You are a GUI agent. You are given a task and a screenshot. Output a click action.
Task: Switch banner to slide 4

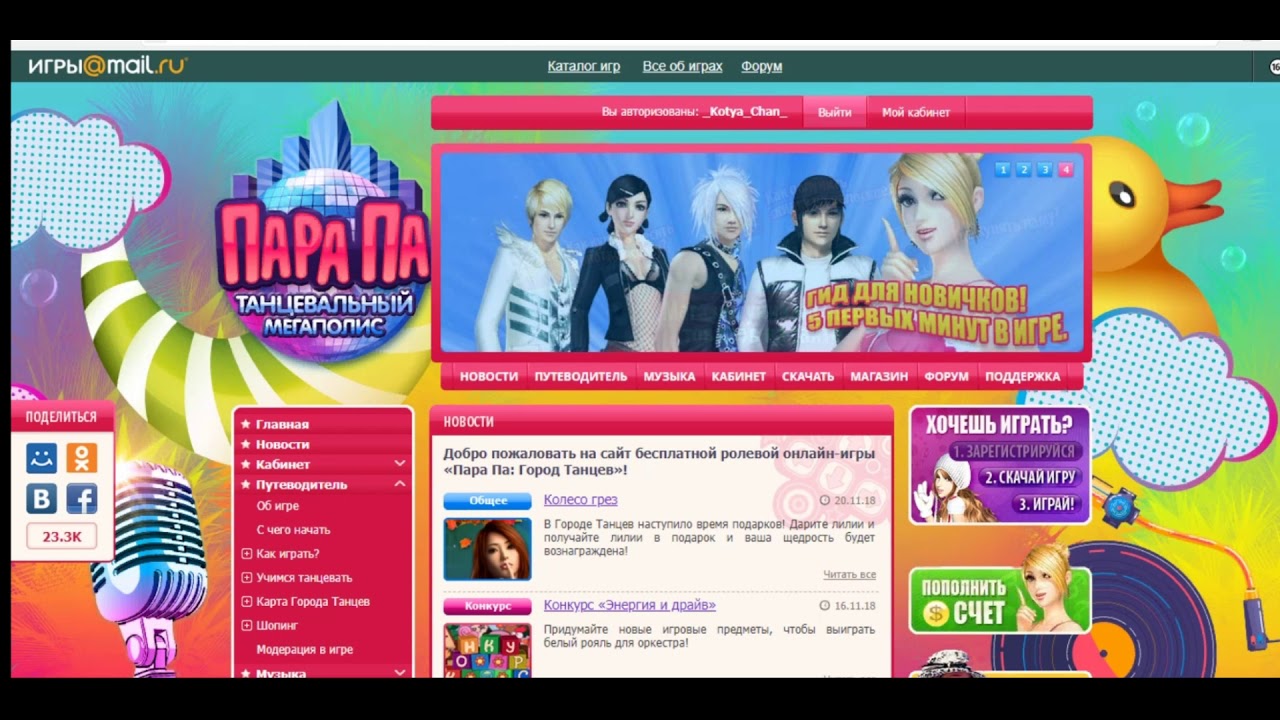1066,169
